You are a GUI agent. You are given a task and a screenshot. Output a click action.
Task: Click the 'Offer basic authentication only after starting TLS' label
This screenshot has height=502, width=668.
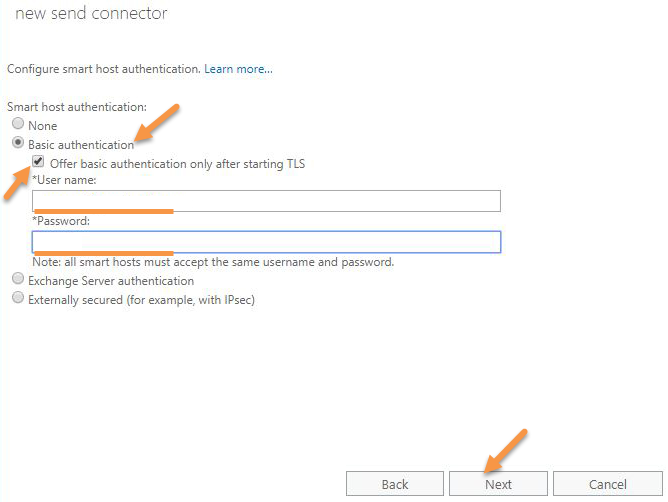tap(177, 164)
